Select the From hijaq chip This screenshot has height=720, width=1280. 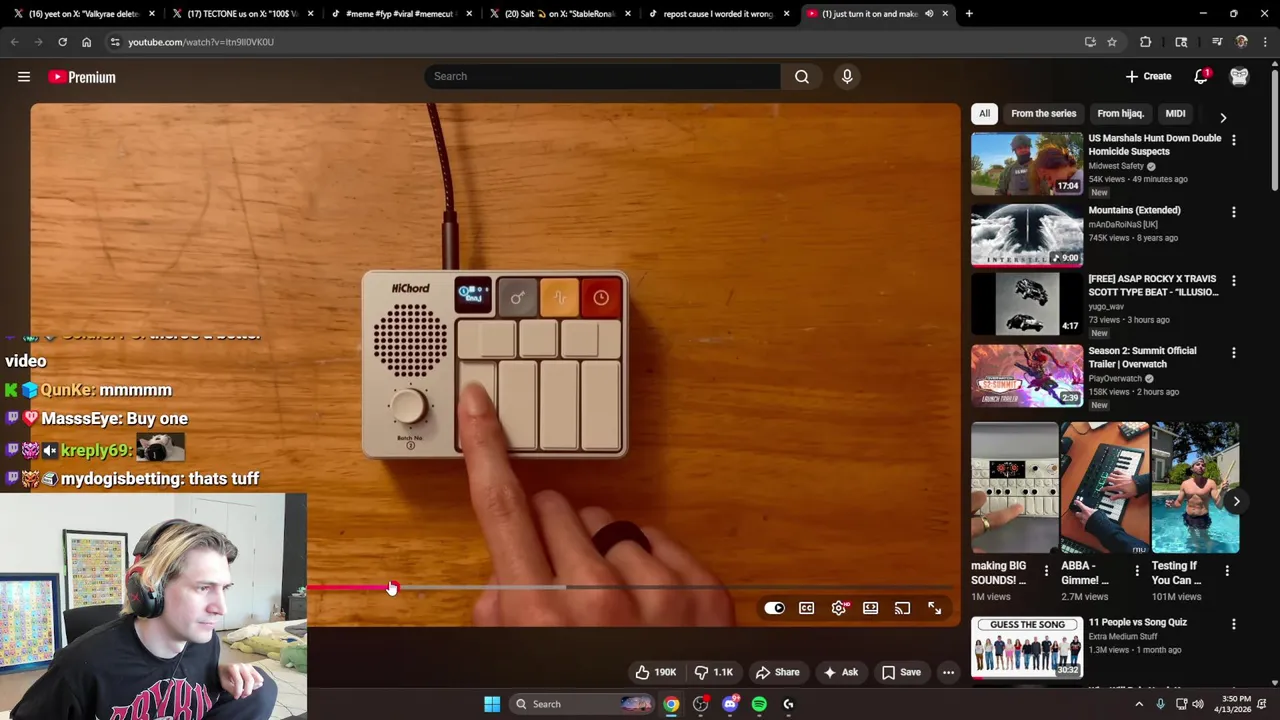[1120, 113]
